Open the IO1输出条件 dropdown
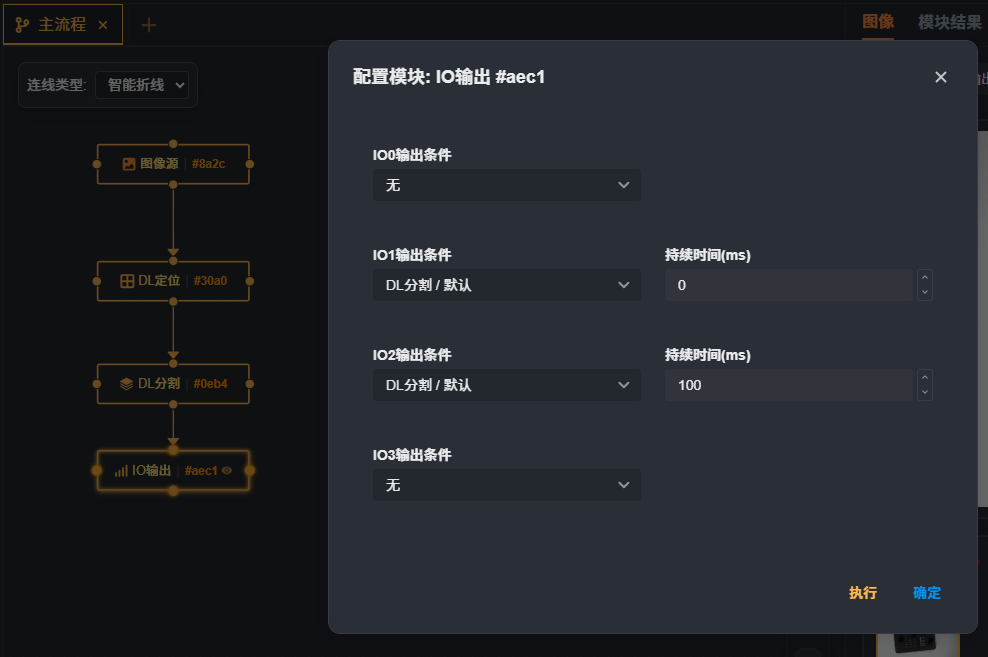 tap(506, 285)
